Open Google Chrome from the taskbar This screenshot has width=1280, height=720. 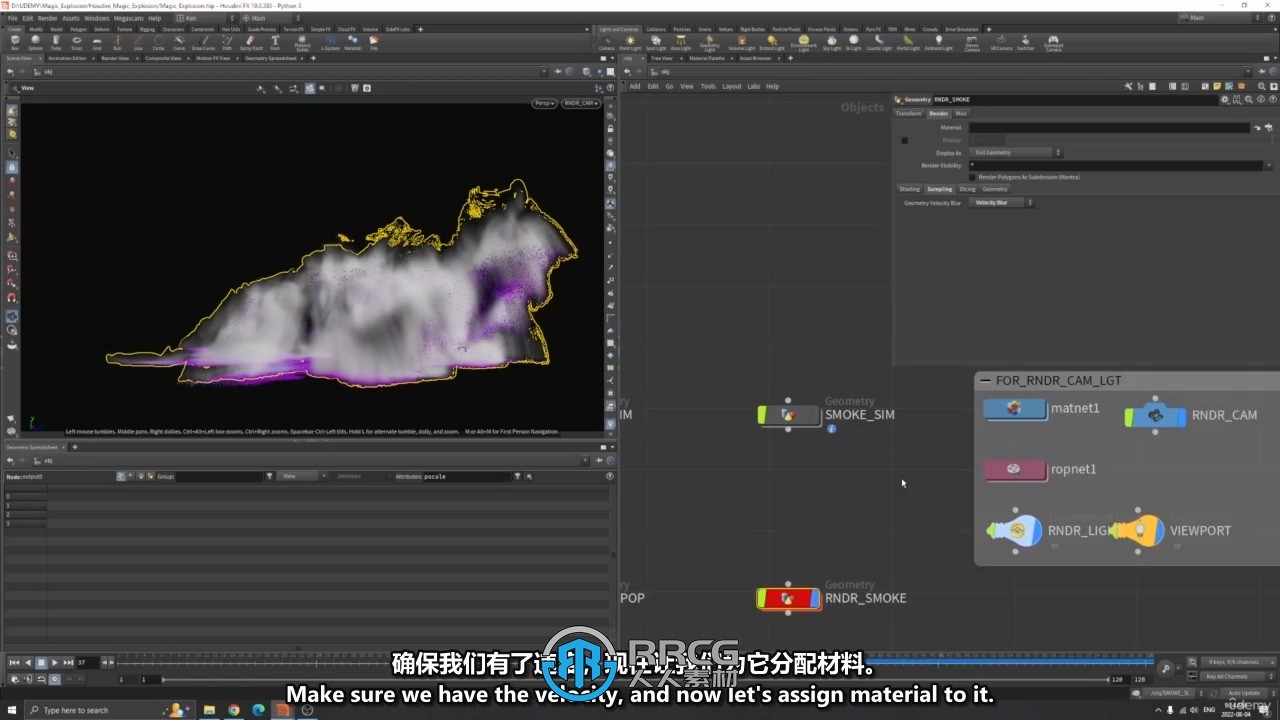coord(234,710)
